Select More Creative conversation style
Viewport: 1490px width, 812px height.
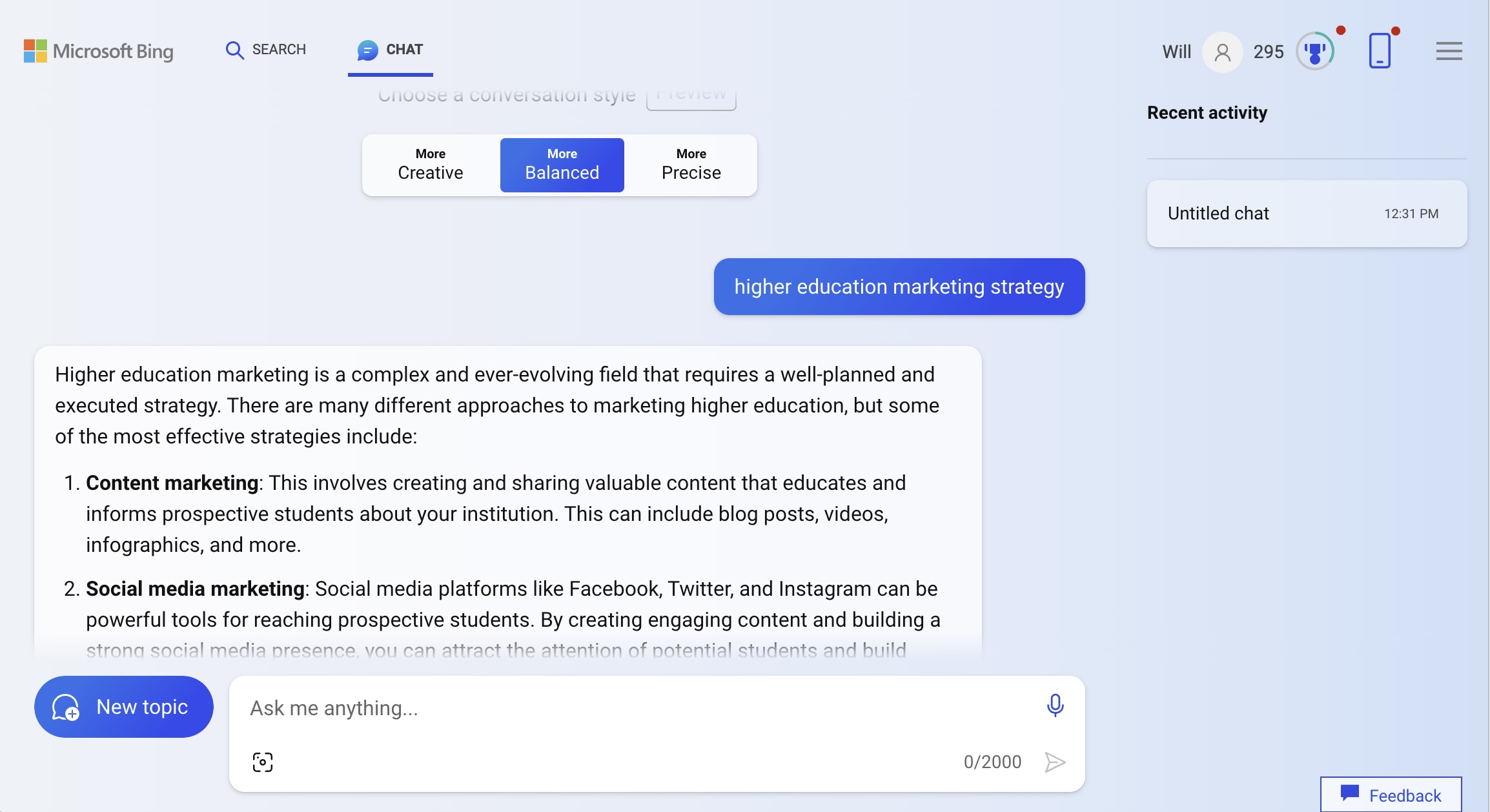click(431, 165)
